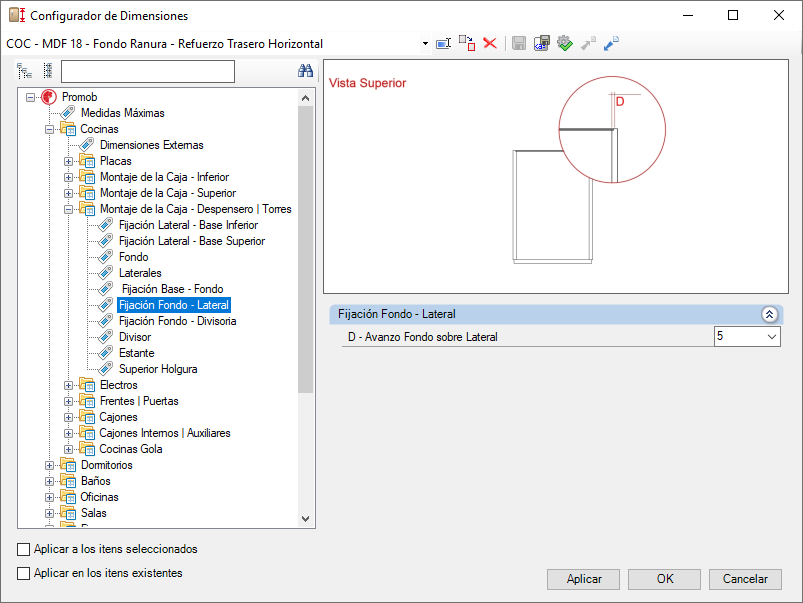
Task: Click the tag icon of Medidas Máximas
Action: coord(68,113)
